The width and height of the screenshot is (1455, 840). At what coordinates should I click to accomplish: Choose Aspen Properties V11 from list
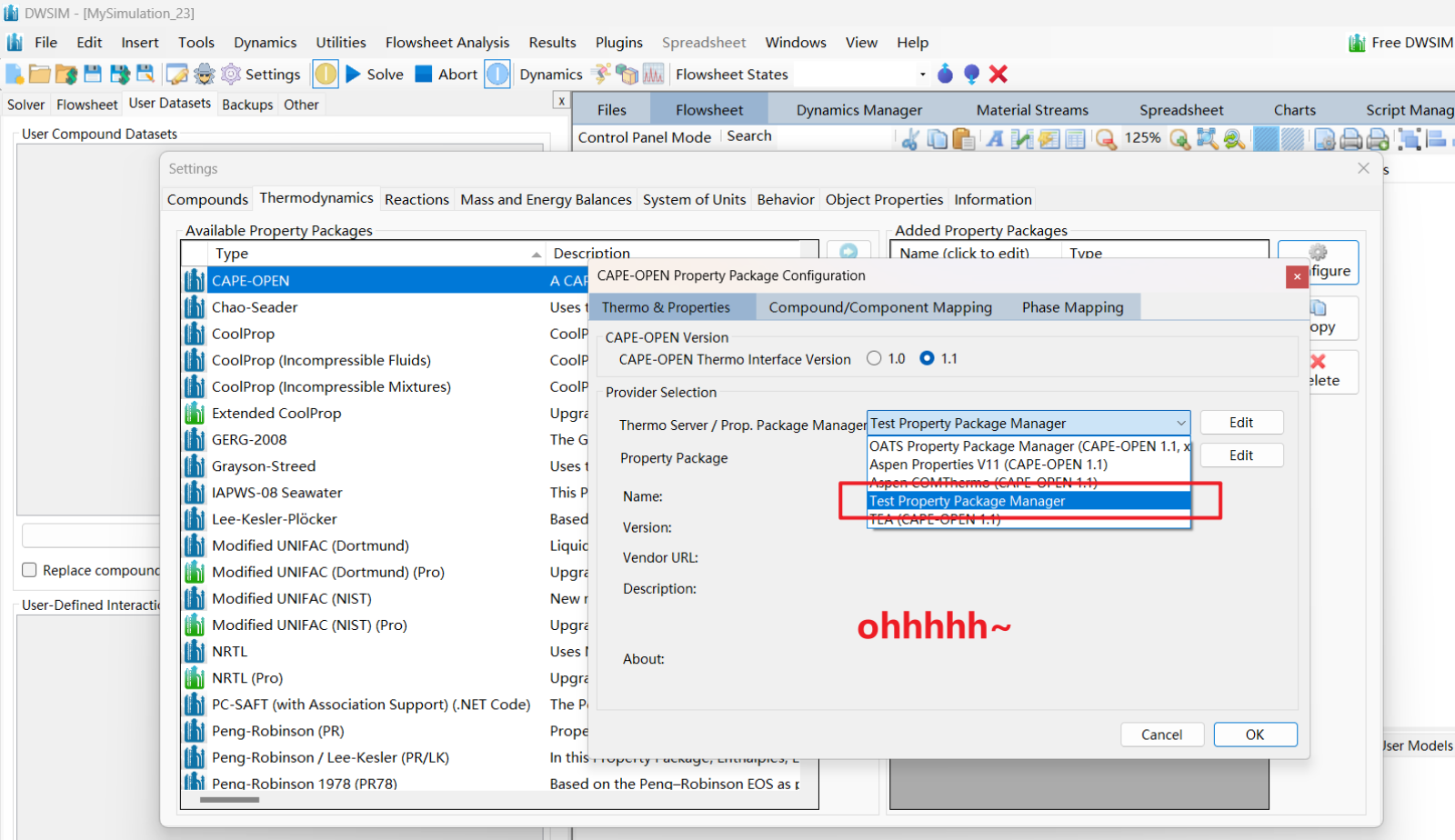[x=1029, y=464]
